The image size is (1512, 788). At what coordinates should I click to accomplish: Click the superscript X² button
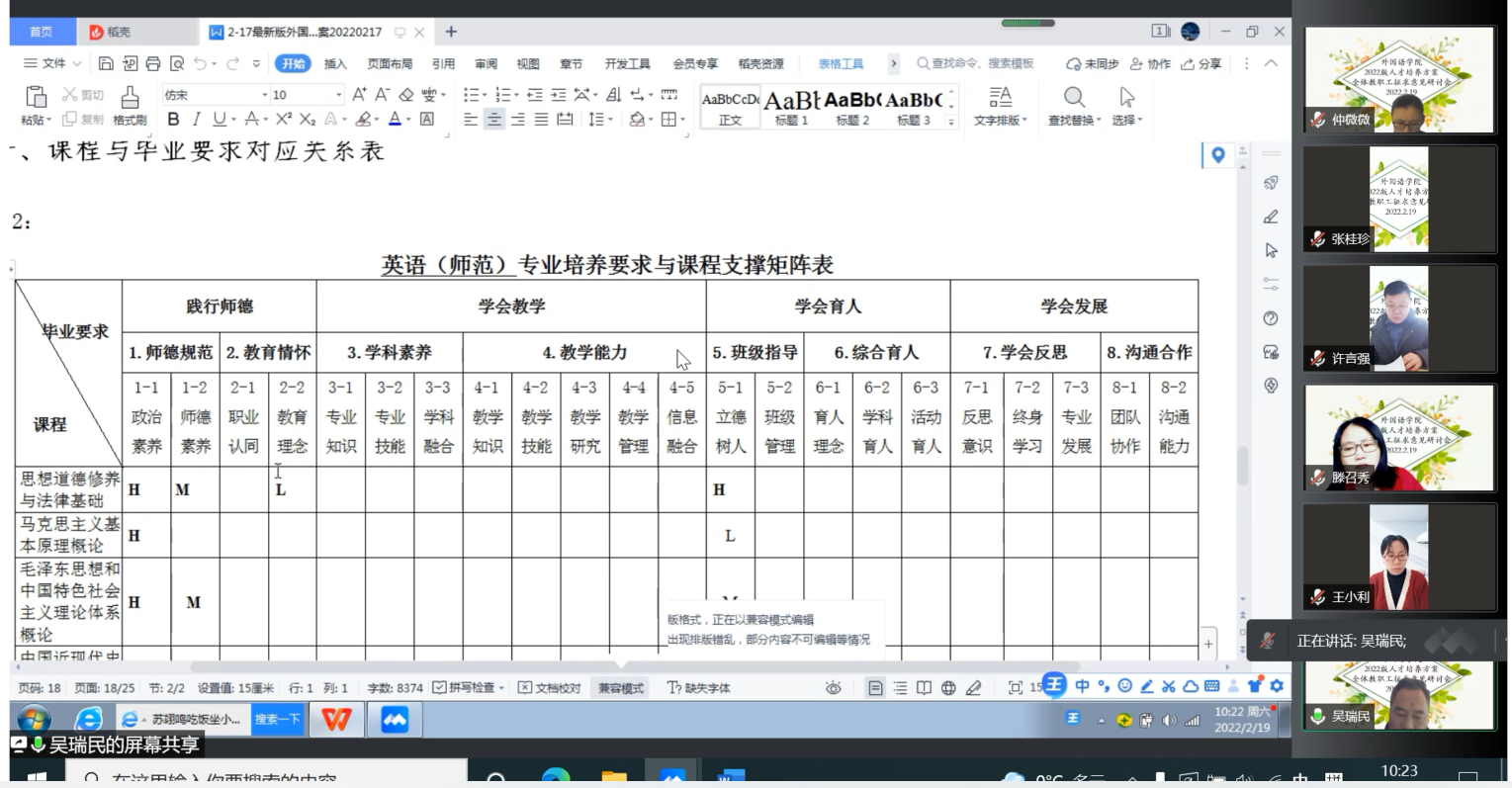click(284, 120)
